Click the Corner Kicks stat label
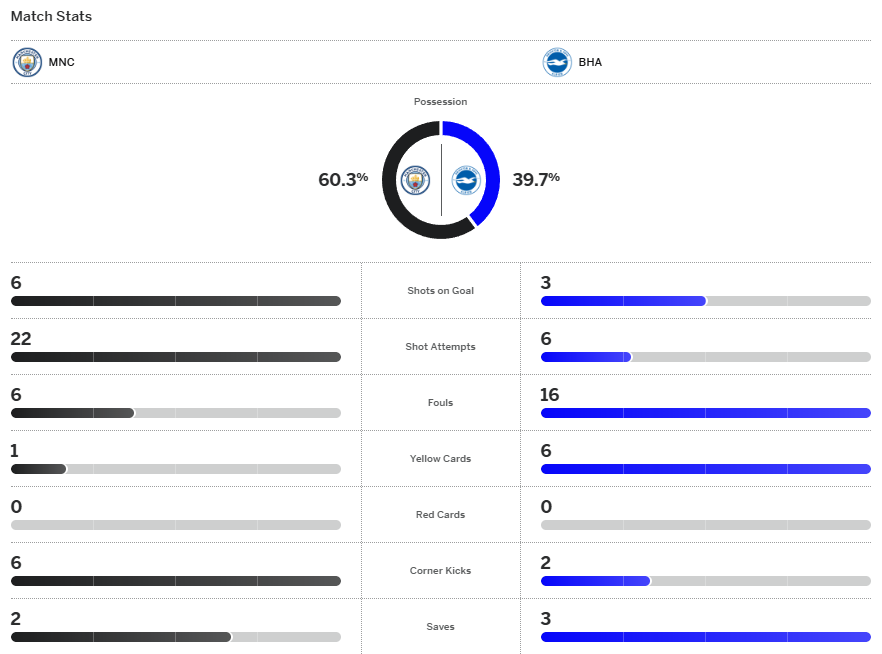The height and width of the screenshot is (654, 882). pyautogui.click(x=440, y=571)
